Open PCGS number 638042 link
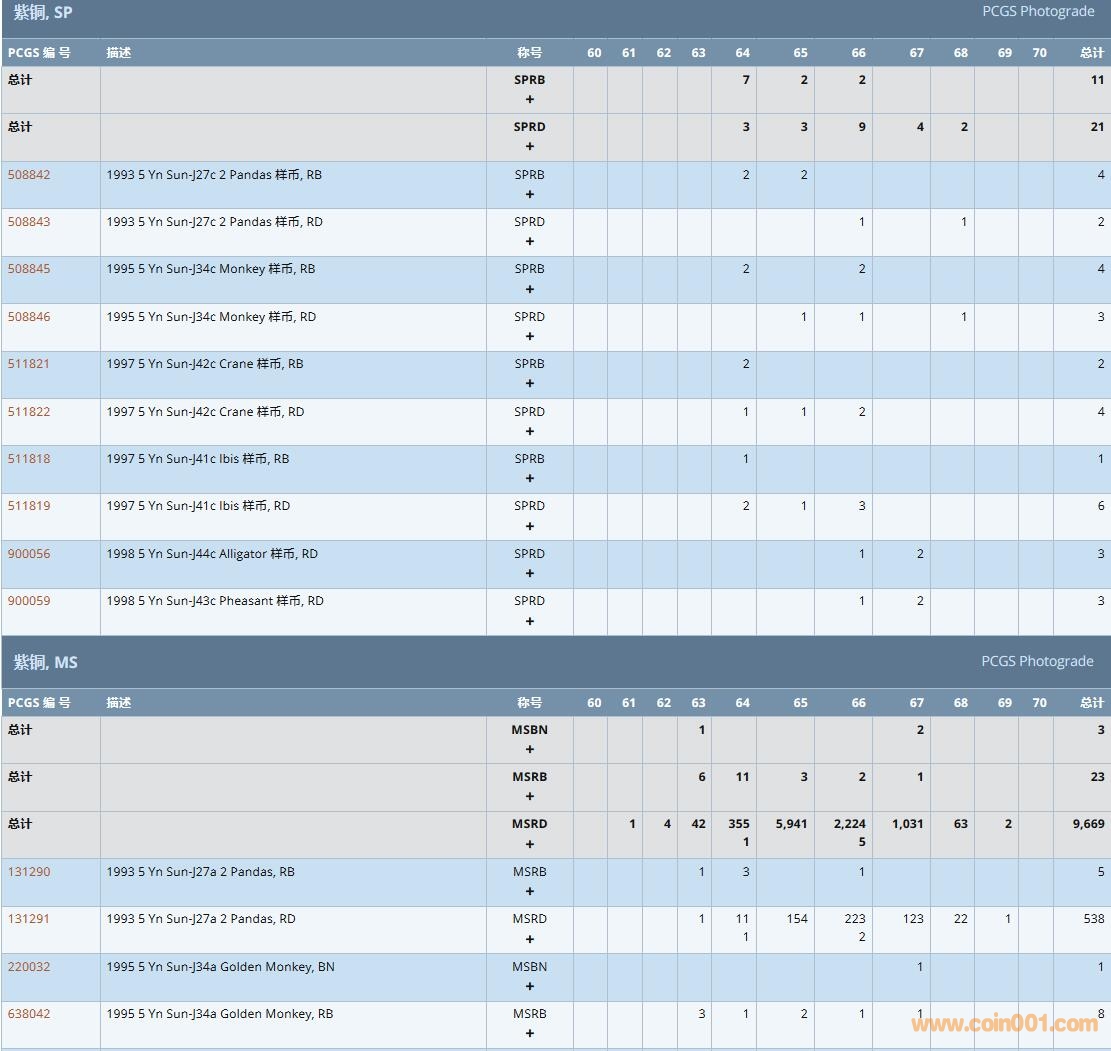The width and height of the screenshot is (1111, 1051). (29, 1014)
